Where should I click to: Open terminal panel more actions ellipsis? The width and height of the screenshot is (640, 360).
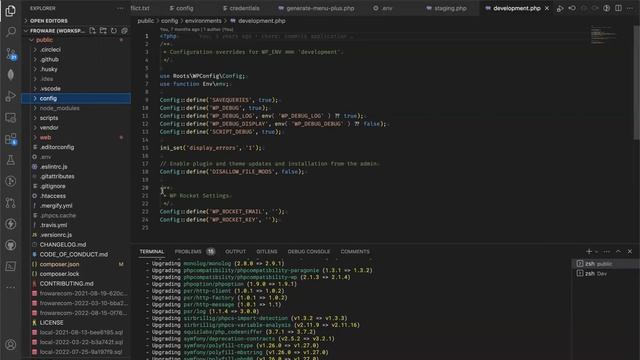tap(607, 251)
